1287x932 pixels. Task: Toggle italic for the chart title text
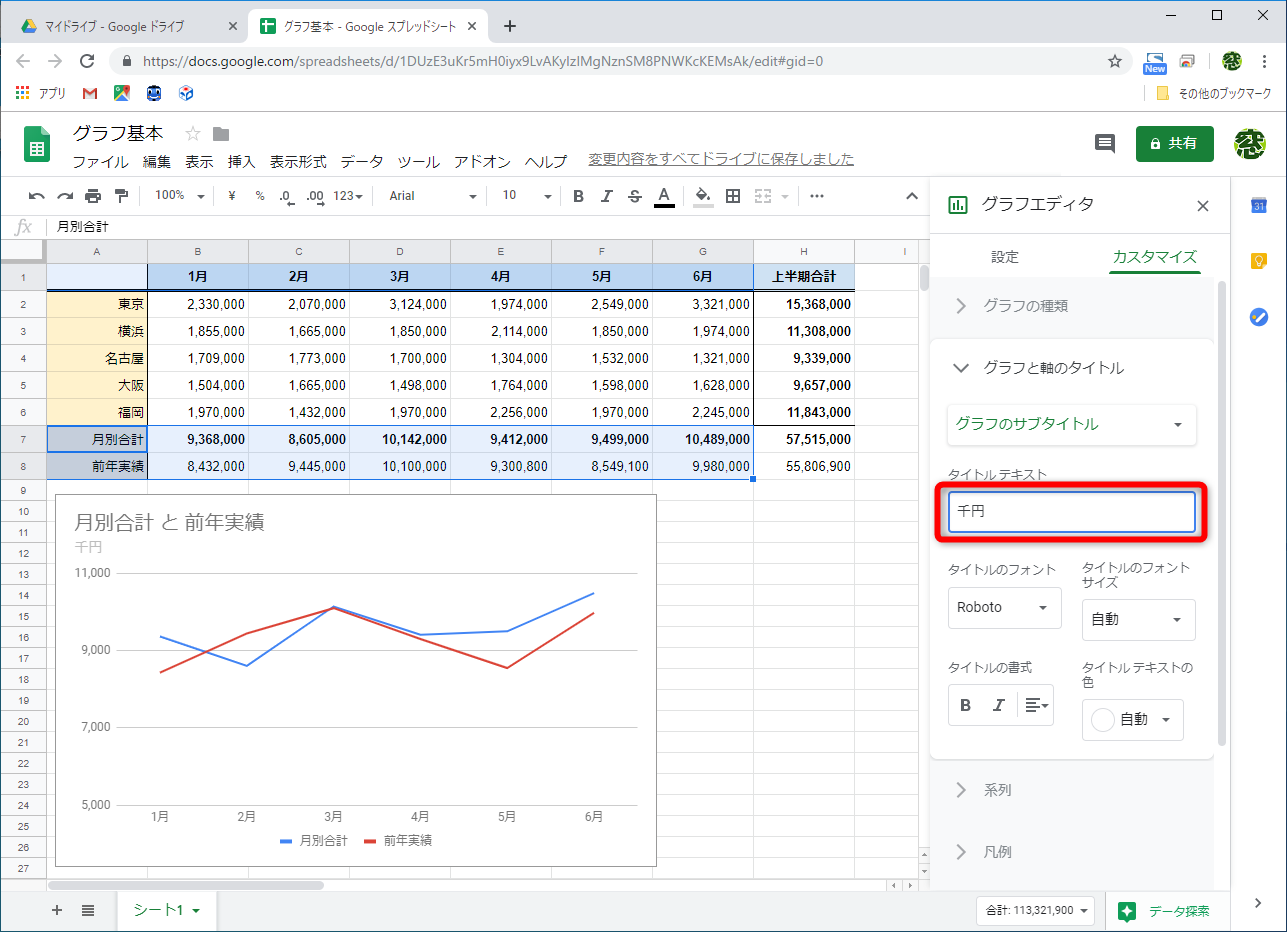pos(998,705)
